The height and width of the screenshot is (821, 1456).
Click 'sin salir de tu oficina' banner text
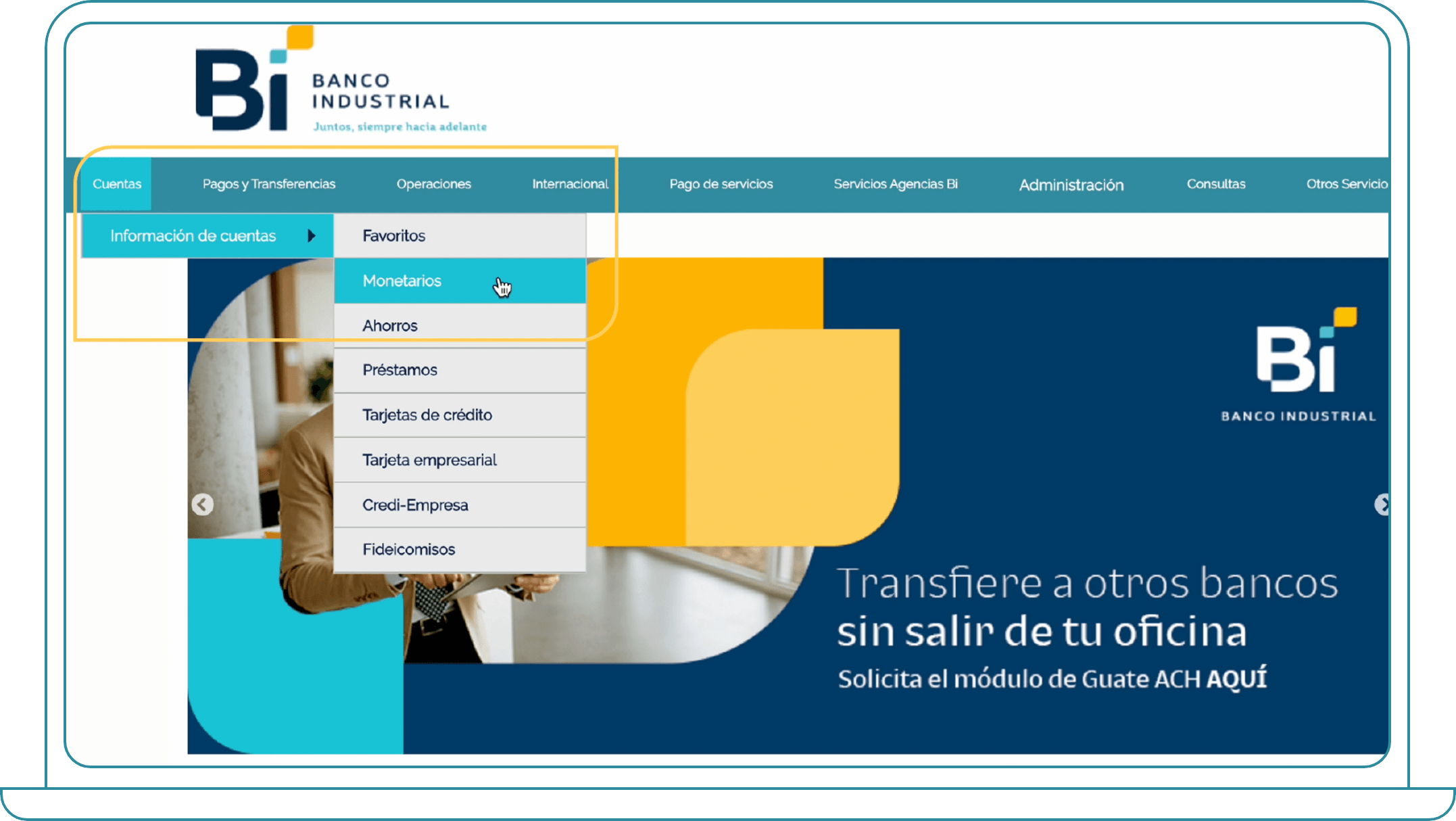(x=1042, y=631)
